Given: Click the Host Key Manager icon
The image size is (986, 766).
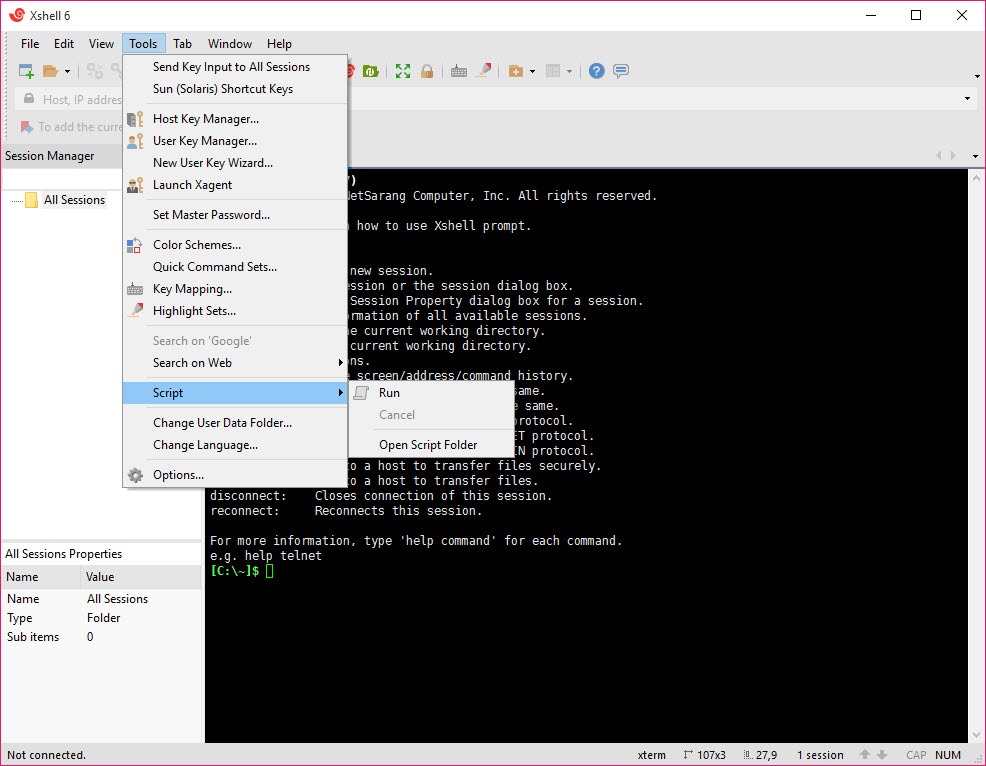Looking at the screenshot, I should (135, 119).
